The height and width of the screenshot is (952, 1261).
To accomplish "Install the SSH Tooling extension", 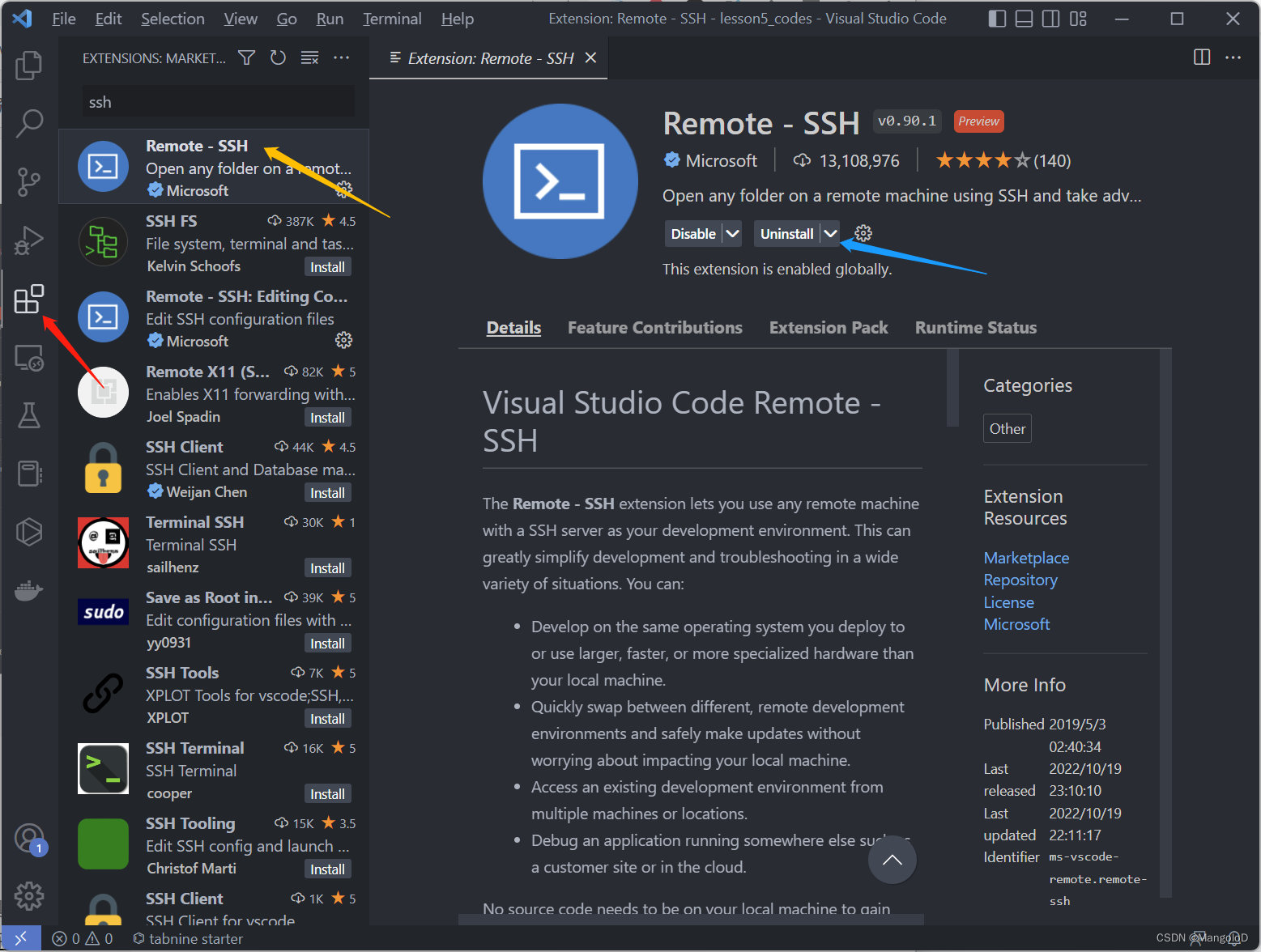I will click(327, 869).
